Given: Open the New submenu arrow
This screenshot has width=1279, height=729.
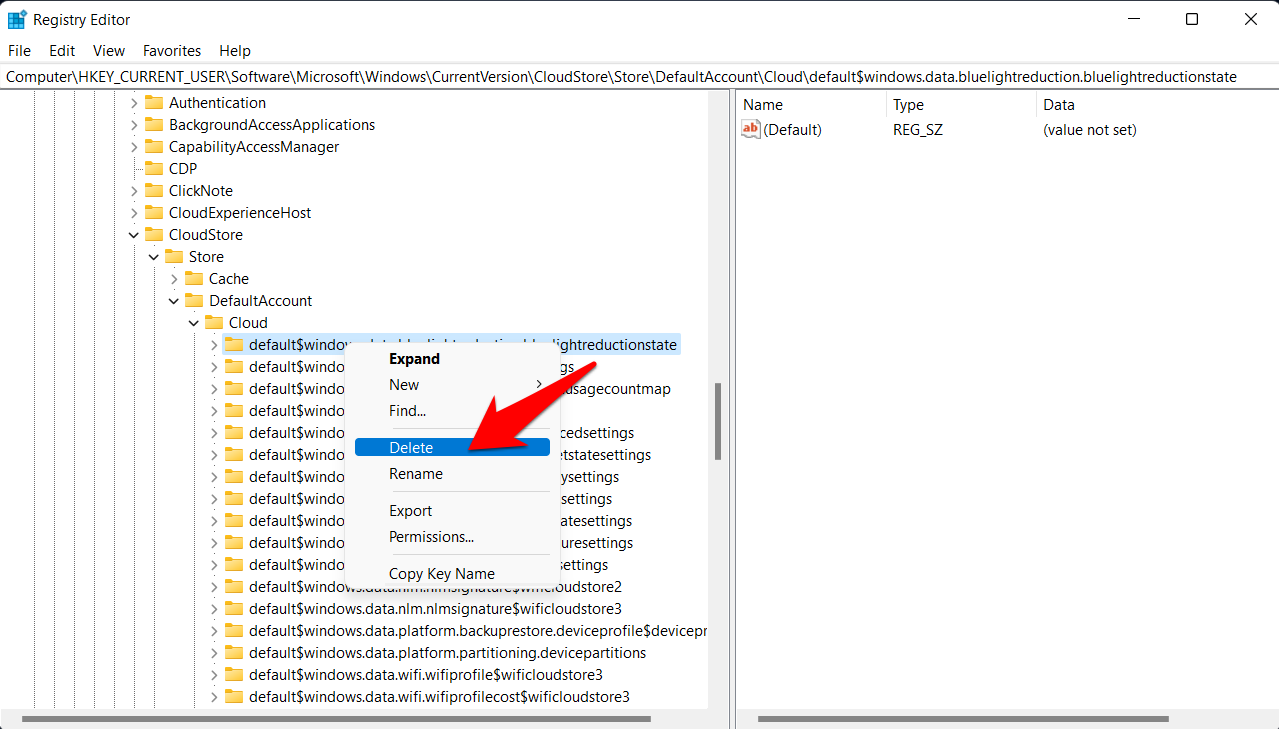Looking at the screenshot, I should [538, 384].
